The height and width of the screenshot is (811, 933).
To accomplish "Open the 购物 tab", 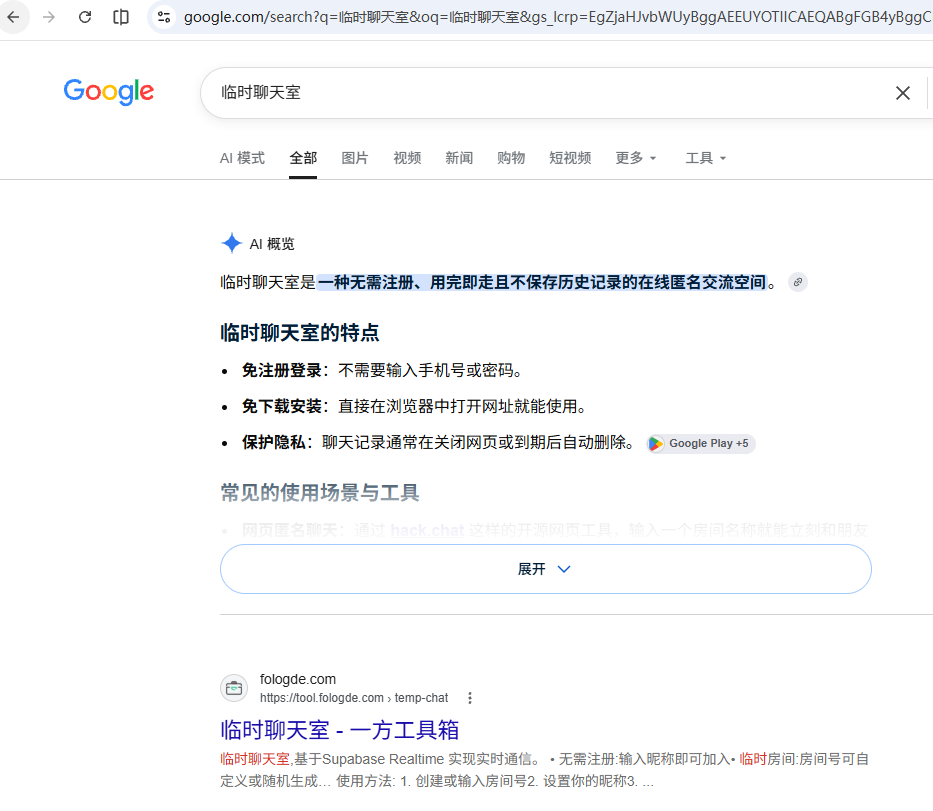I will click(511, 158).
